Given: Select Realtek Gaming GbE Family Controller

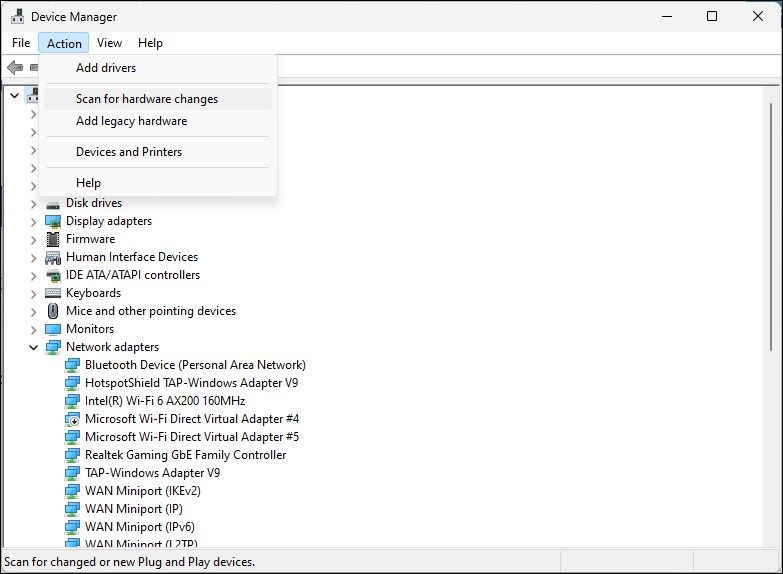Looking at the screenshot, I should pos(185,455).
